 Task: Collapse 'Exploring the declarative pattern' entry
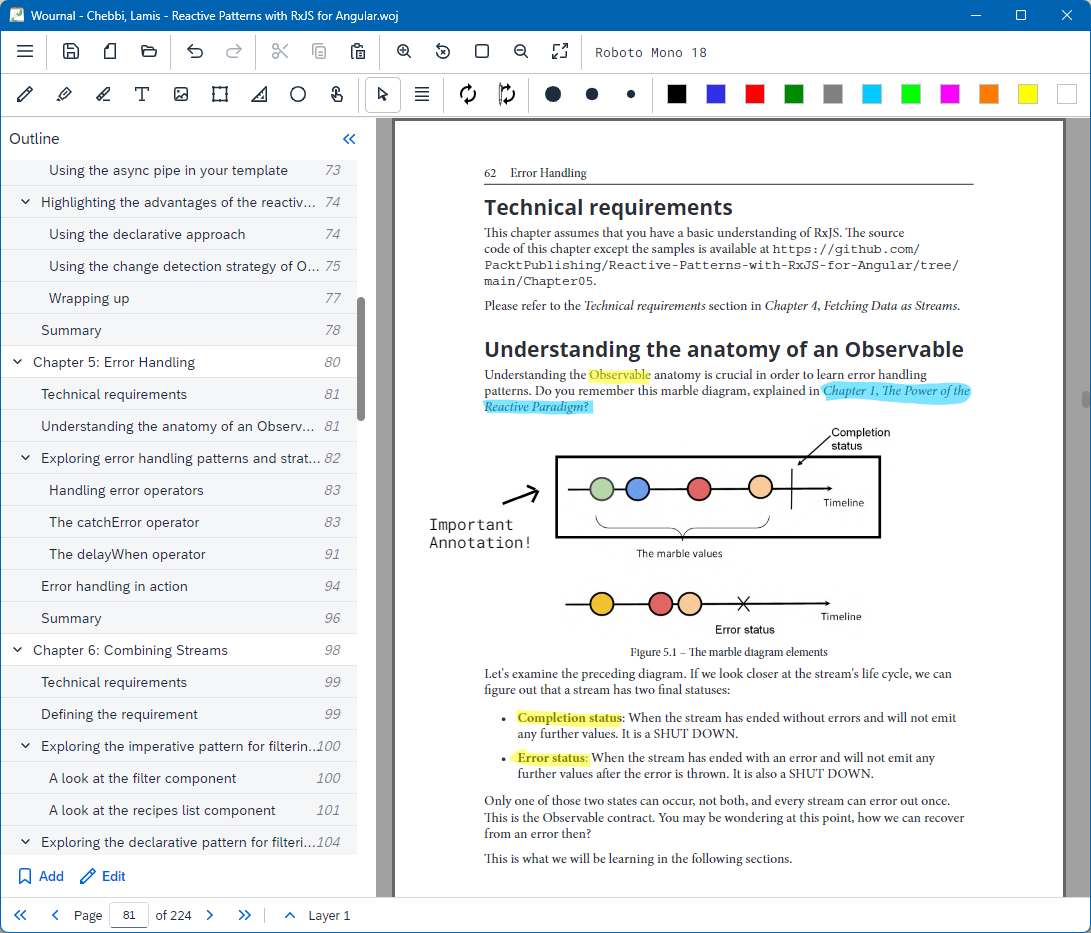tap(26, 842)
